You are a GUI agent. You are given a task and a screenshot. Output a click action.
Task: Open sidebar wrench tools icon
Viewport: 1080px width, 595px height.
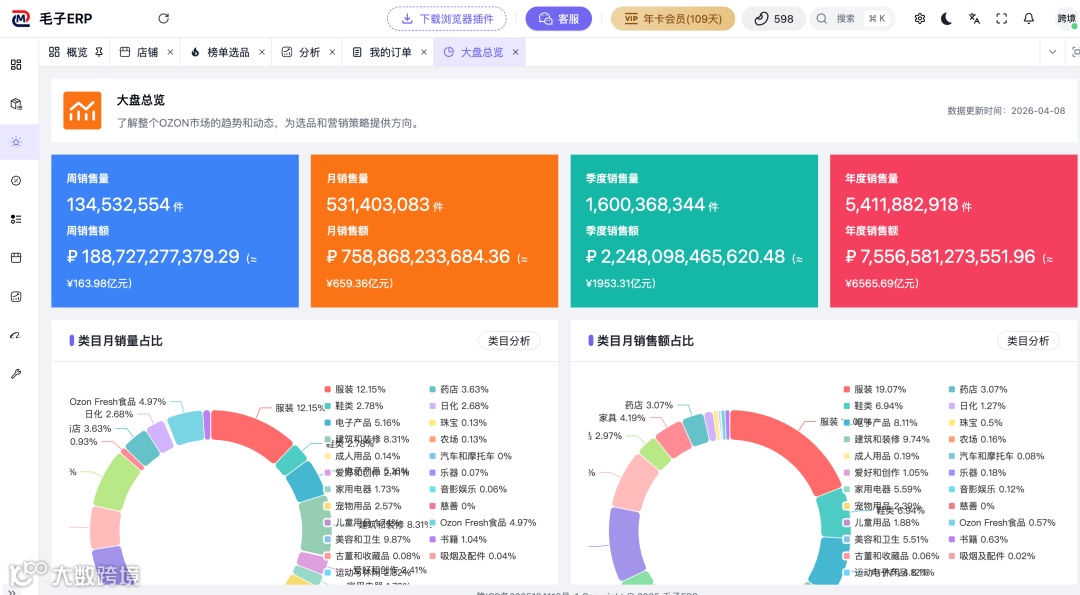(16, 374)
